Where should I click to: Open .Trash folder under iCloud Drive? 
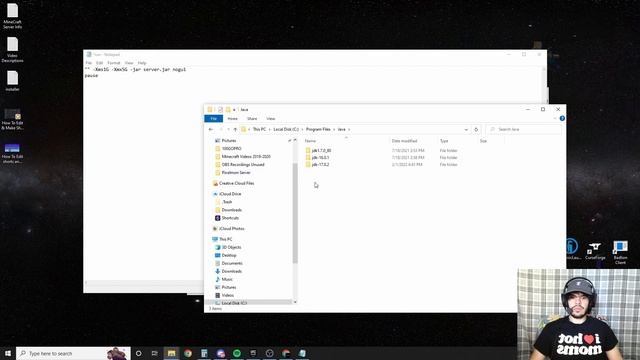coord(227,202)
